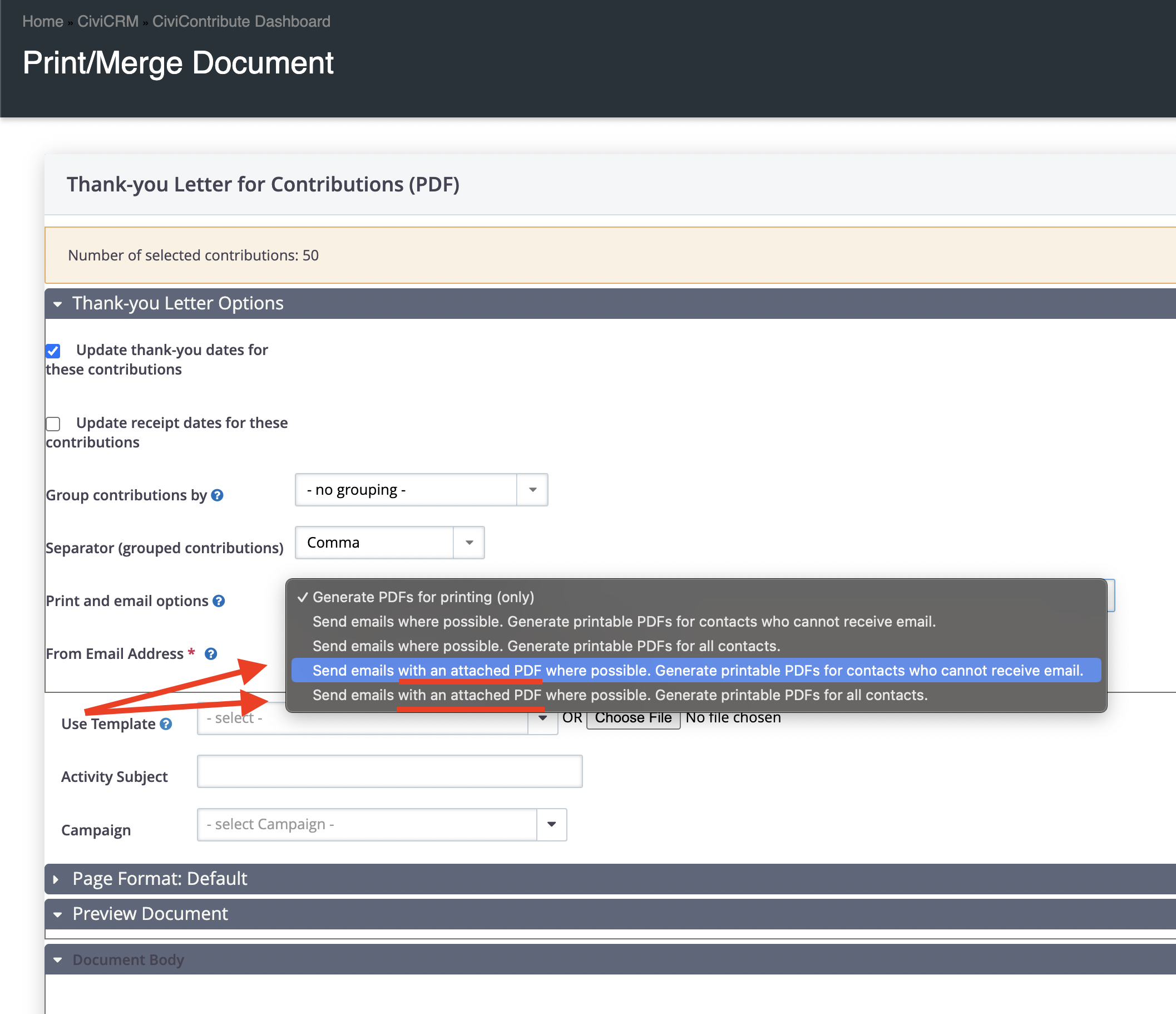
Task: Click help icon beside Group contributions by
Action: 217,495
